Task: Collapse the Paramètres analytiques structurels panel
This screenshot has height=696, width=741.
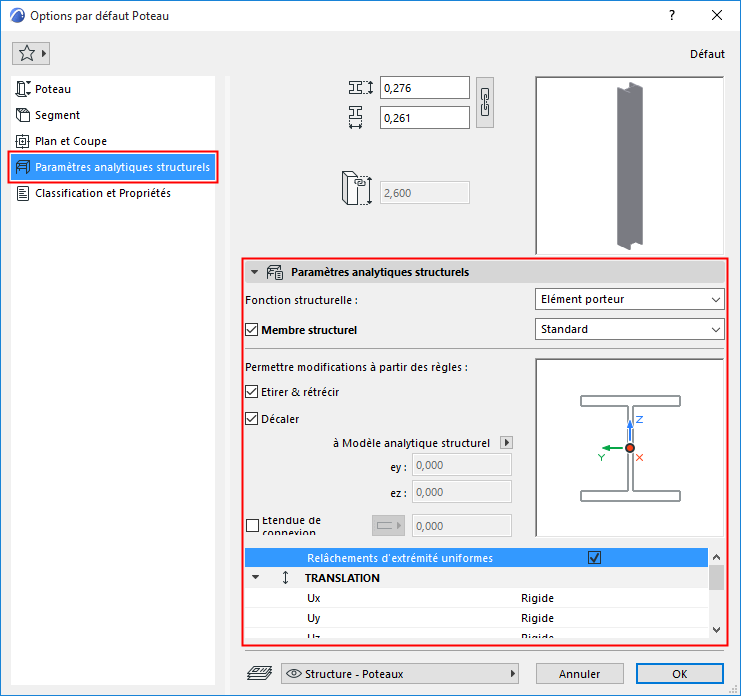Action: (x=255, y=272)
